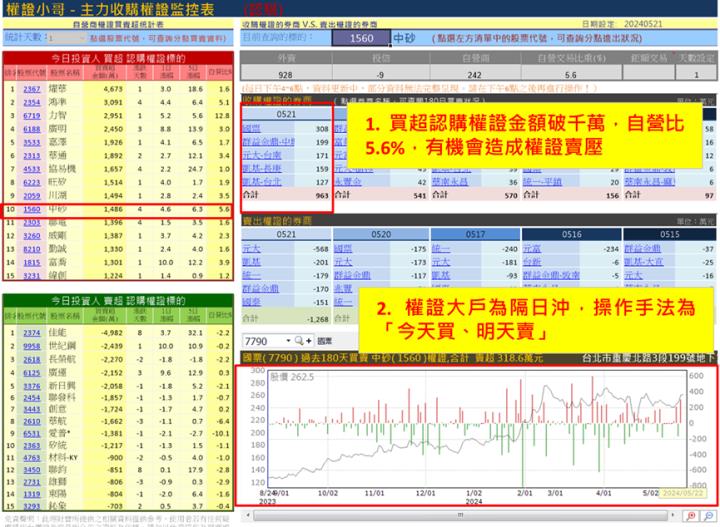This screenshot has width=720, height=527.
Task: Click the chart scrollbar right arrow
Action: (x=673, y=516)
